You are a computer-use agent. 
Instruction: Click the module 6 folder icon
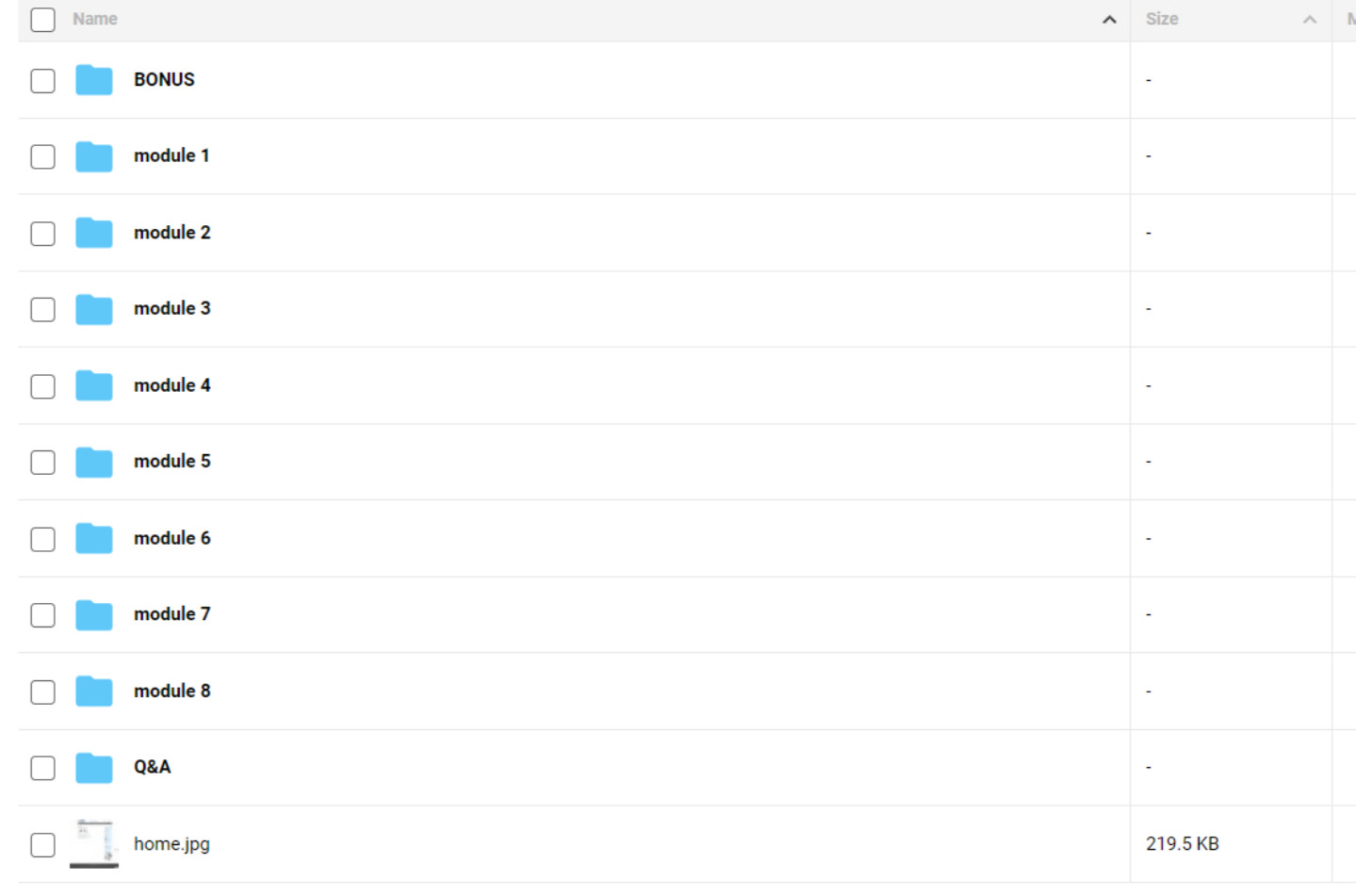(x=94, y=538)
